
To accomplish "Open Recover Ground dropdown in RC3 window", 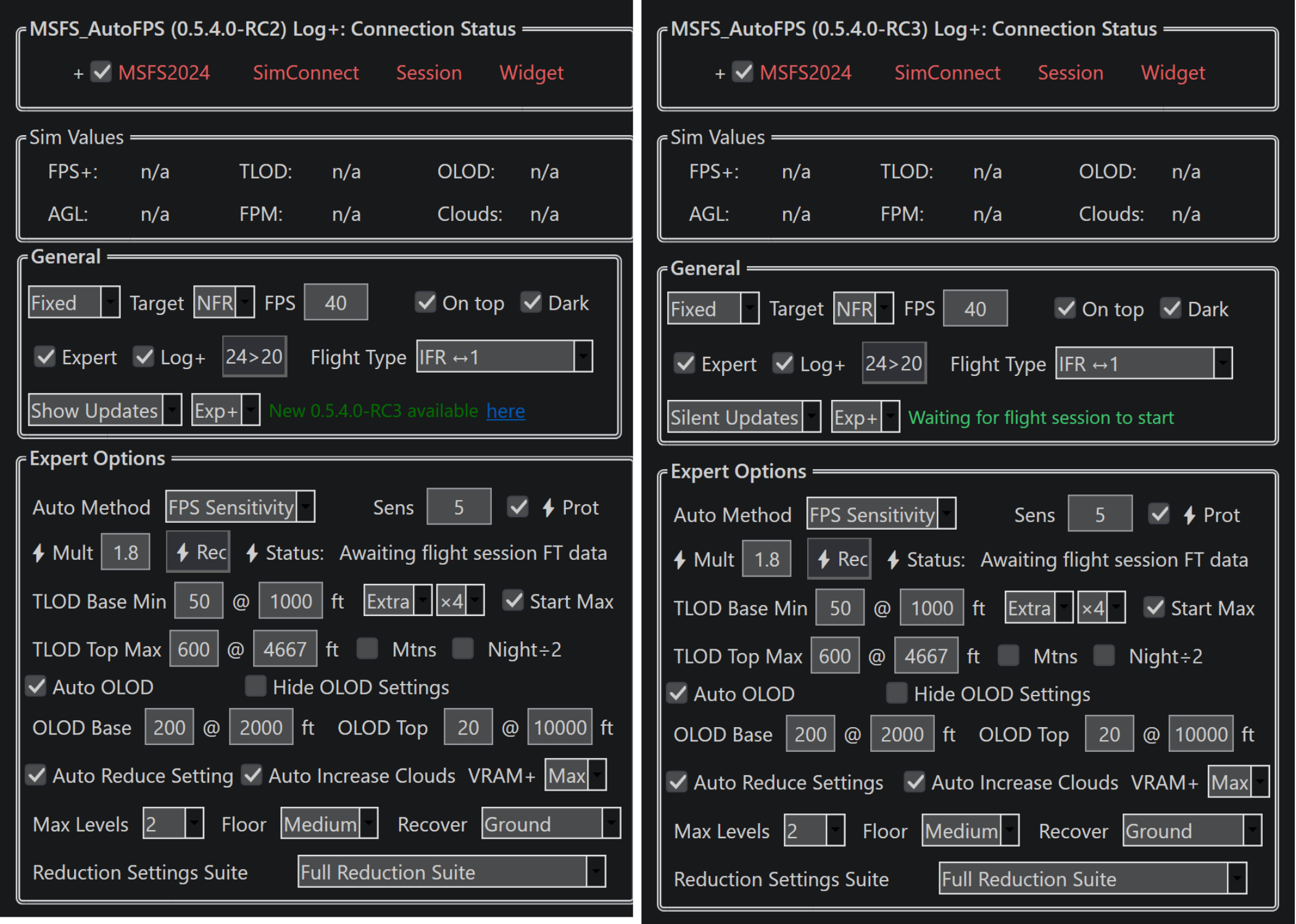I will pos(1192,831).
